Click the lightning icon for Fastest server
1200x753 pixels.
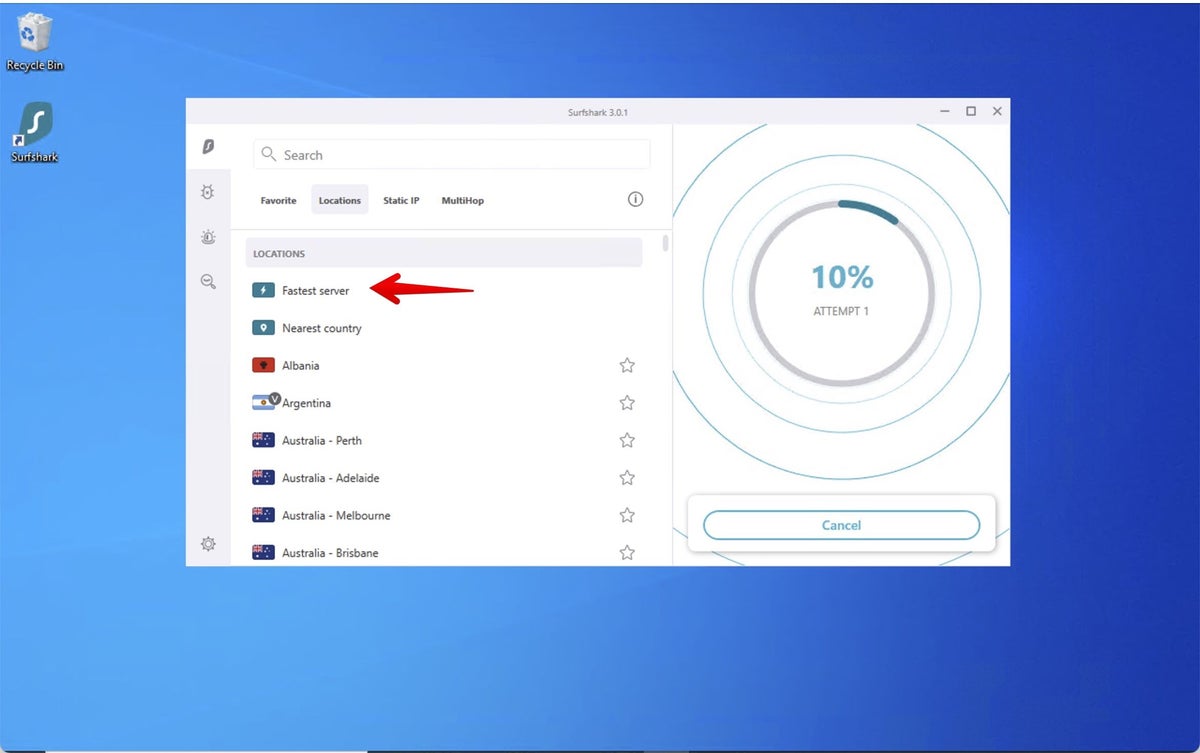pos(263,291)
